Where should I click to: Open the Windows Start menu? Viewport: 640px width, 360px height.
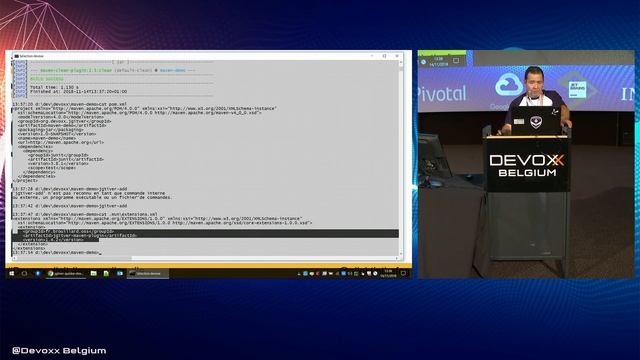pyautogui.click(x=11, y=273)
